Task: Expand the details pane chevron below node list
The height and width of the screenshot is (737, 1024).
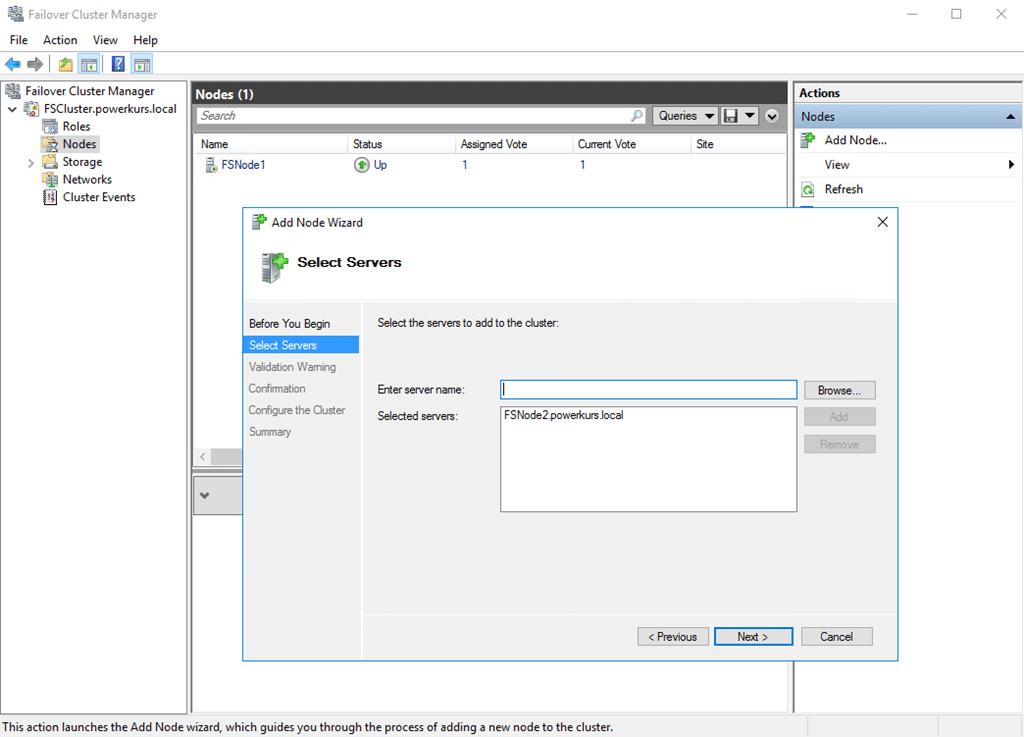Action: [x=204, y=495]
